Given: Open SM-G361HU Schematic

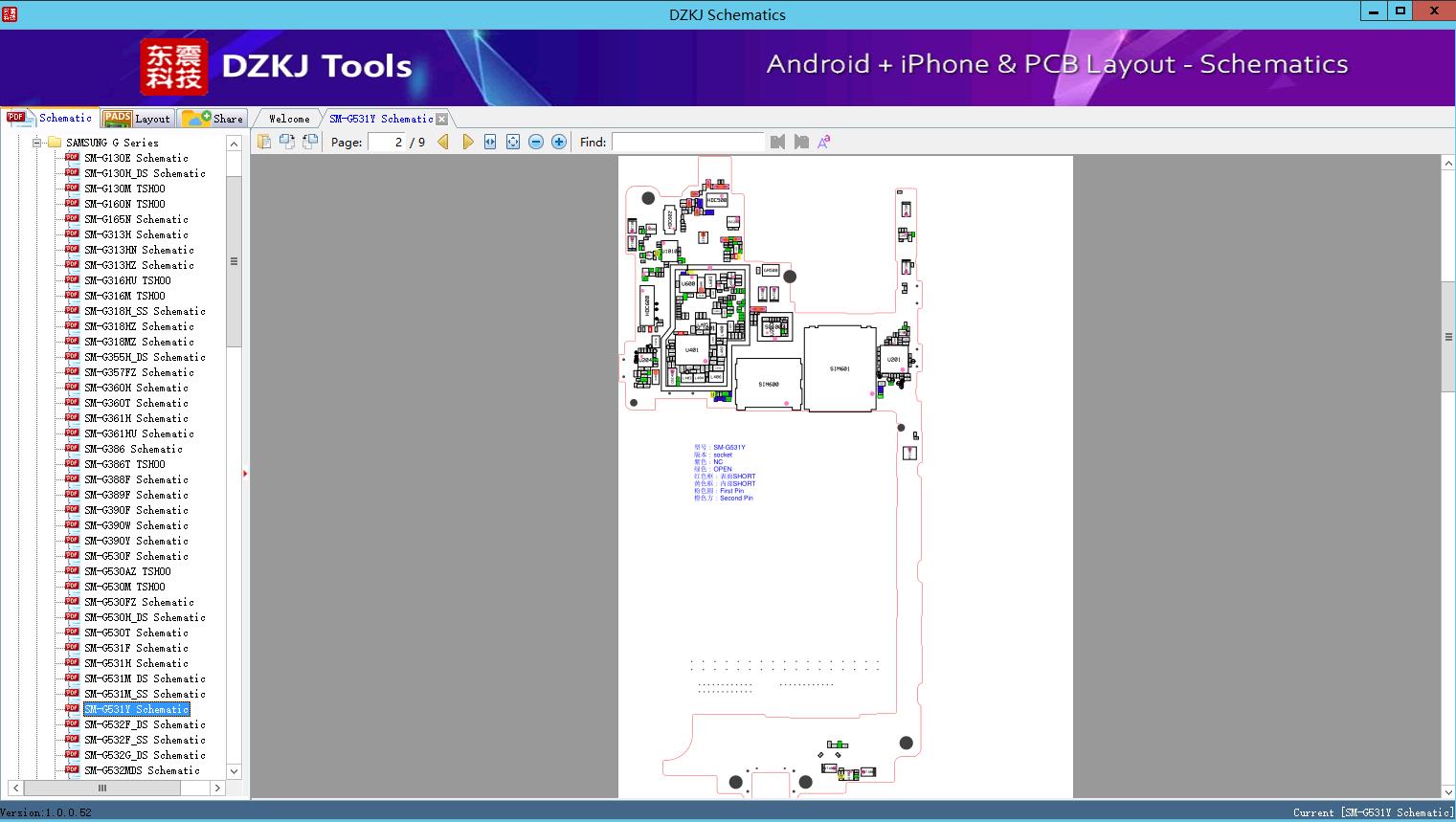Looking at the screenshot, I should 139,433.
